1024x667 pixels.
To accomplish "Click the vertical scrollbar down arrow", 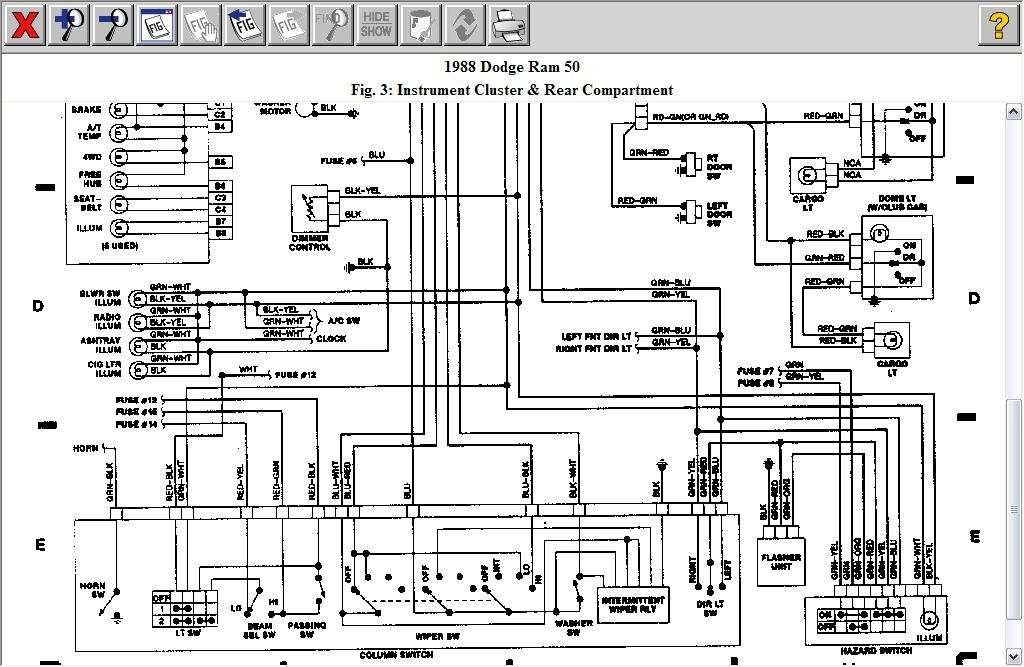I will coord(1014,656).
